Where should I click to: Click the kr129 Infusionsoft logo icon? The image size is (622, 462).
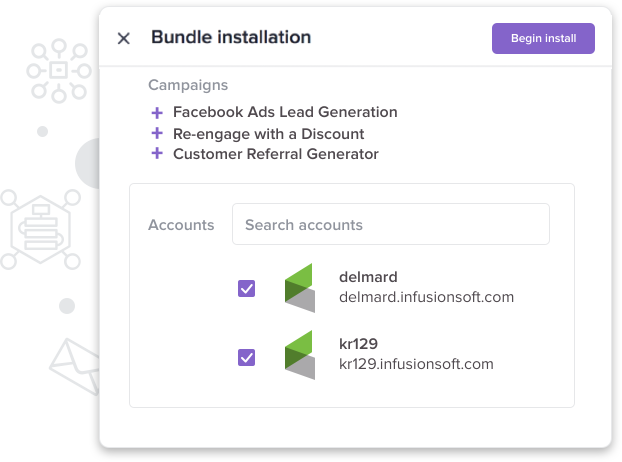[300, 355]
